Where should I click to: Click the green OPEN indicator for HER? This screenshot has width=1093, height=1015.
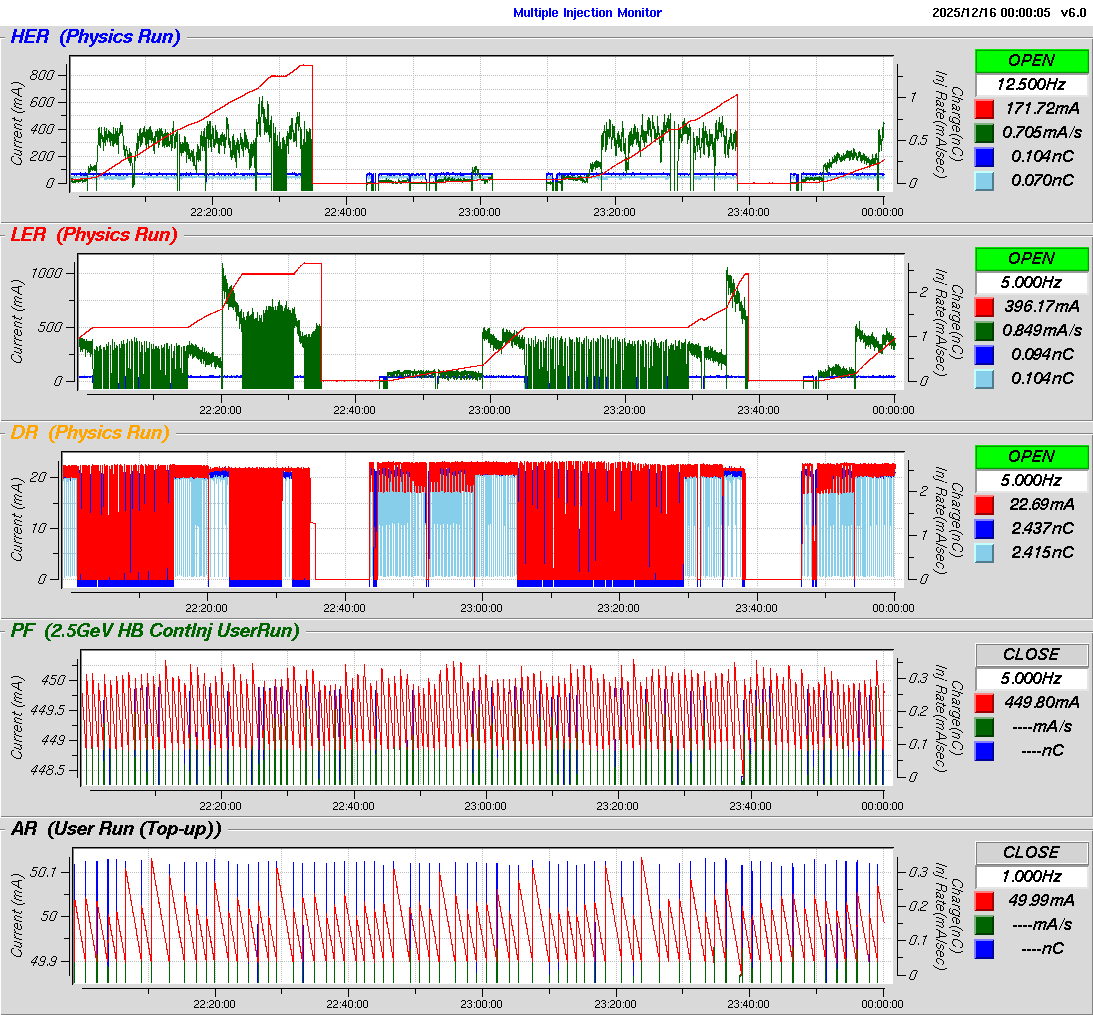1031,60
